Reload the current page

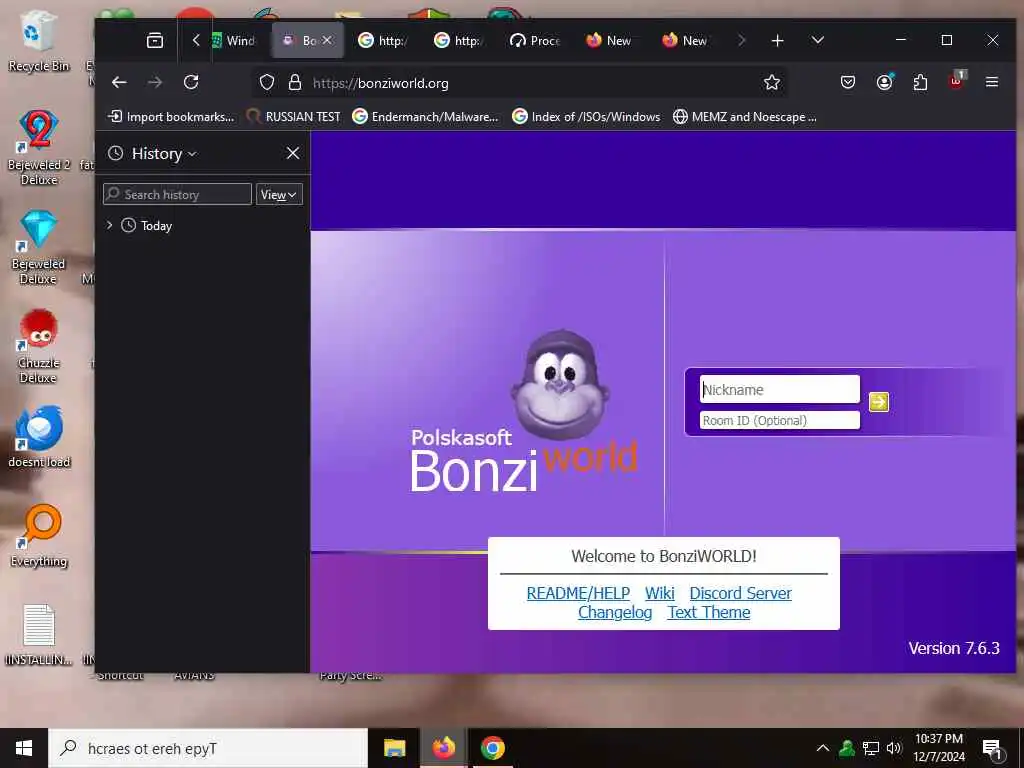[191, 82]
